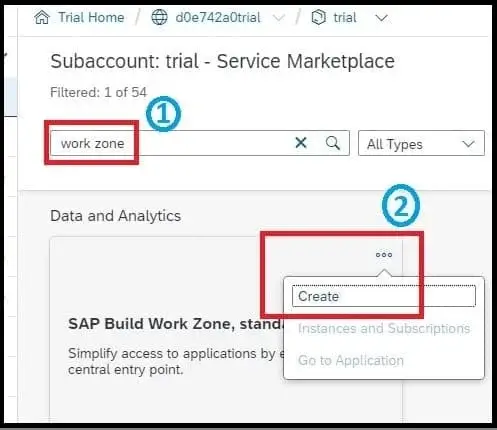Open the trial subaccount breadcrumb link

click(x=345, y=17)
